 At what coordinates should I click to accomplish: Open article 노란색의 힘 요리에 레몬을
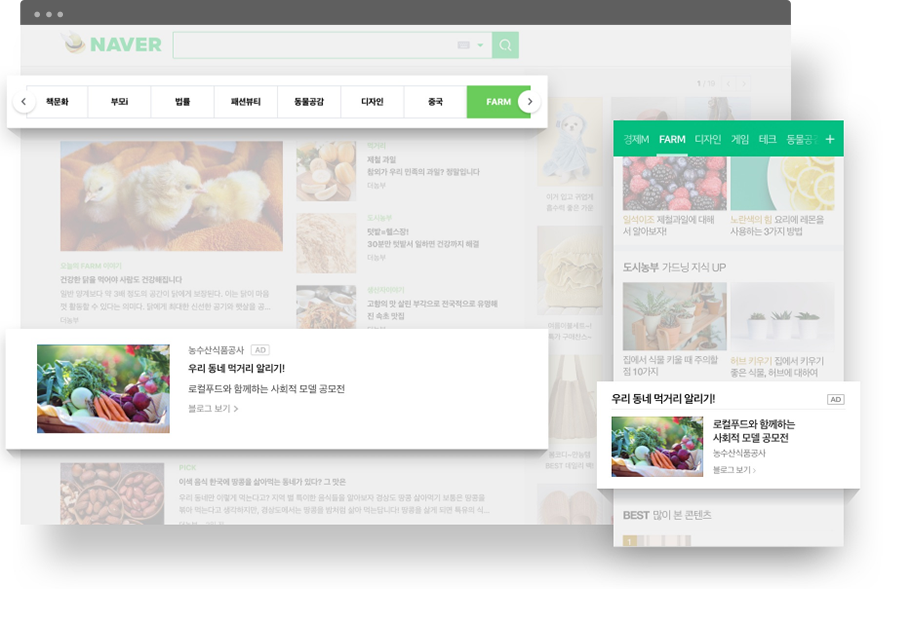click(x=777, y=225)
